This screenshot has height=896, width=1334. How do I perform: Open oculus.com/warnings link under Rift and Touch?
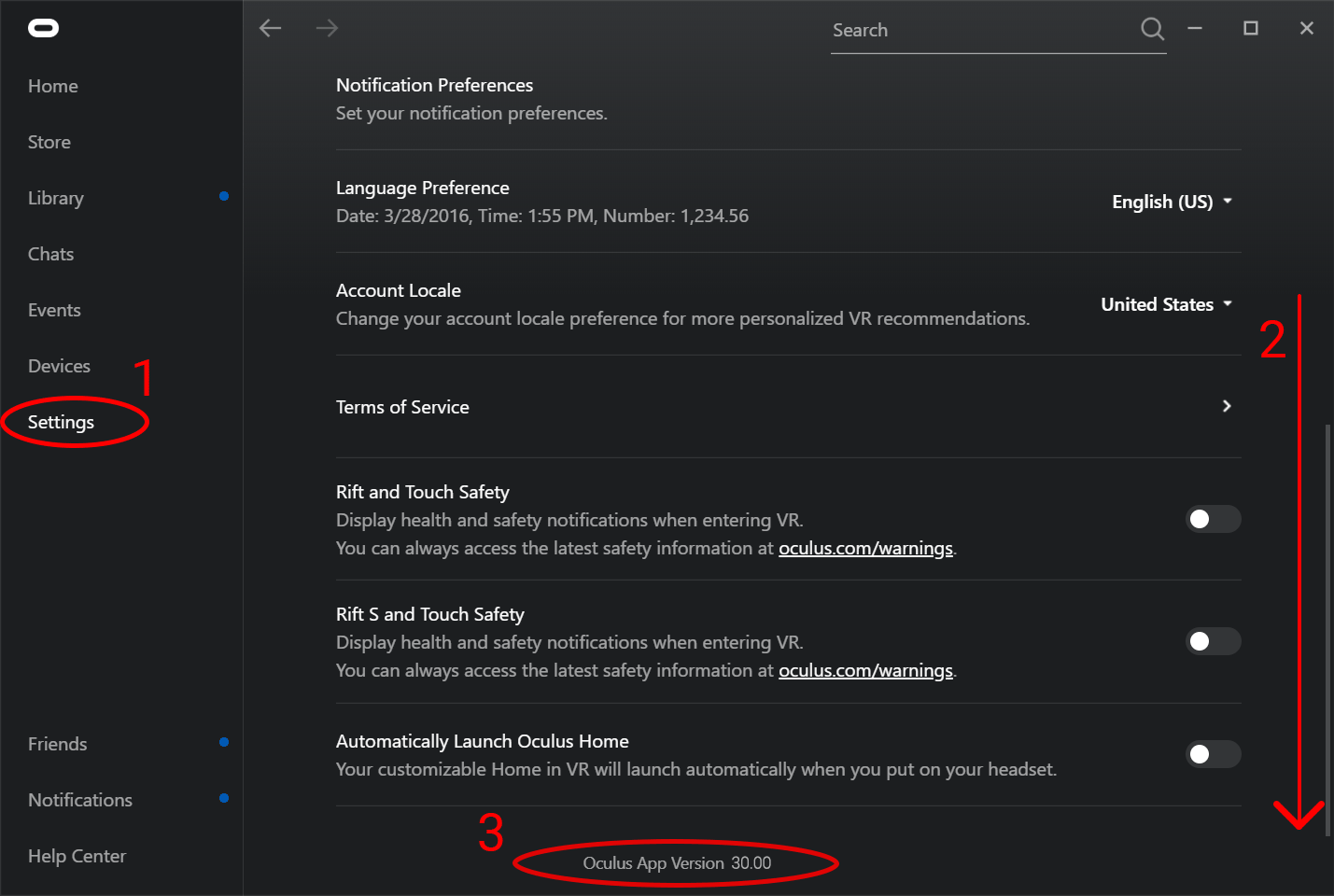point(865,548)
